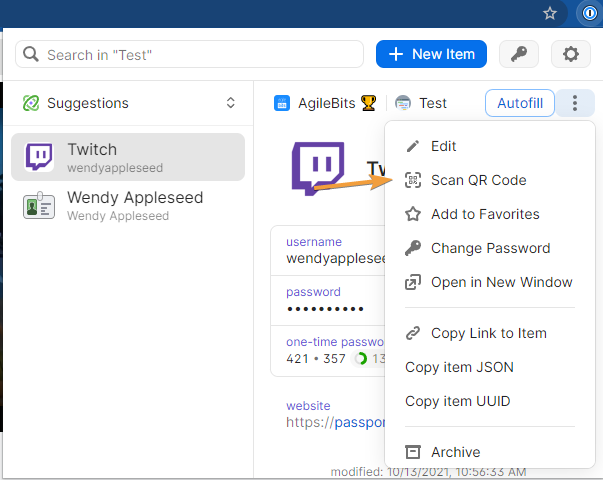The height and width of the screenshot is (480, 603).
Task: Click the AgileBits account icon
Action: (x=282, y=103)
